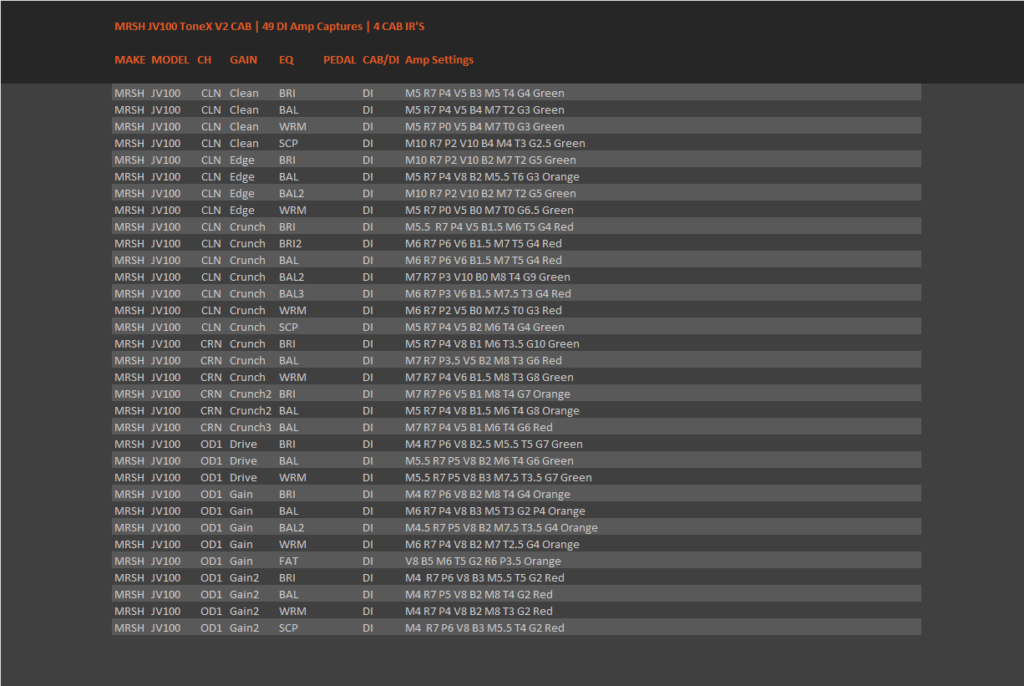This screenshot has width=1024, height=686.
Task: Click the Amp Settings column header
Action: [440, 60]
